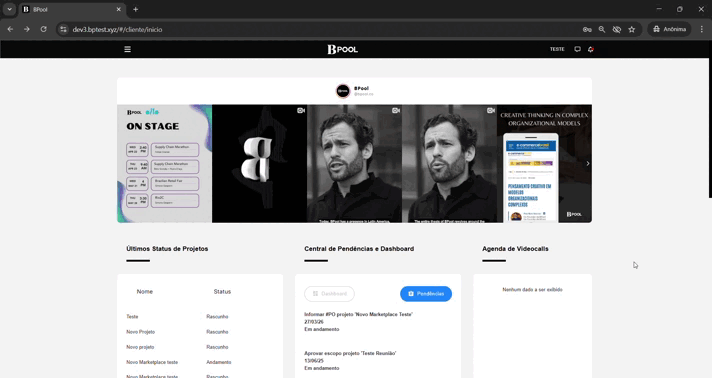Open the BPool profile name link

(x=361, y=88)
